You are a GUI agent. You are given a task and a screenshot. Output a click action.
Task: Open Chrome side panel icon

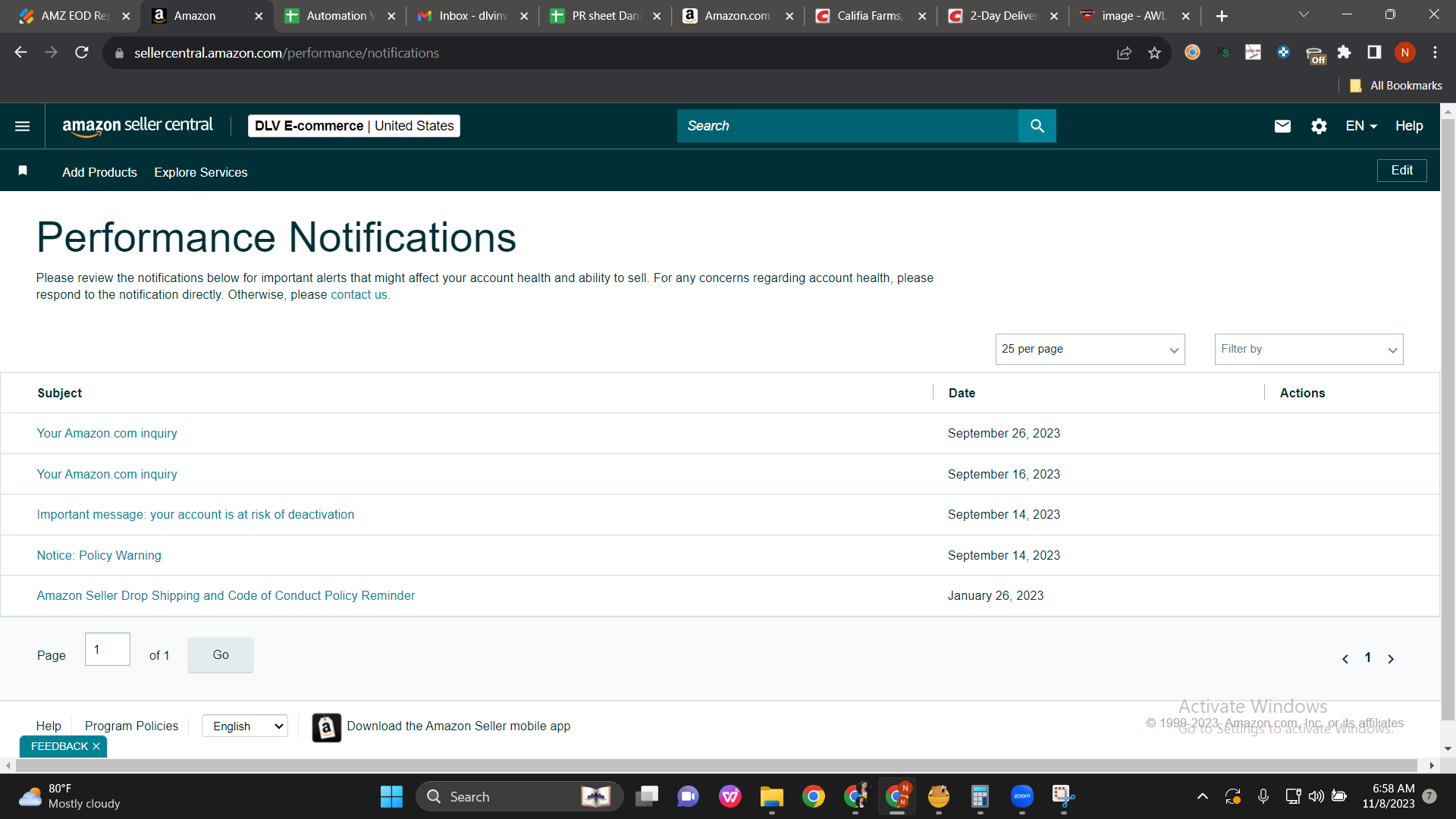pyautogui.click(x=1374, y=52)
